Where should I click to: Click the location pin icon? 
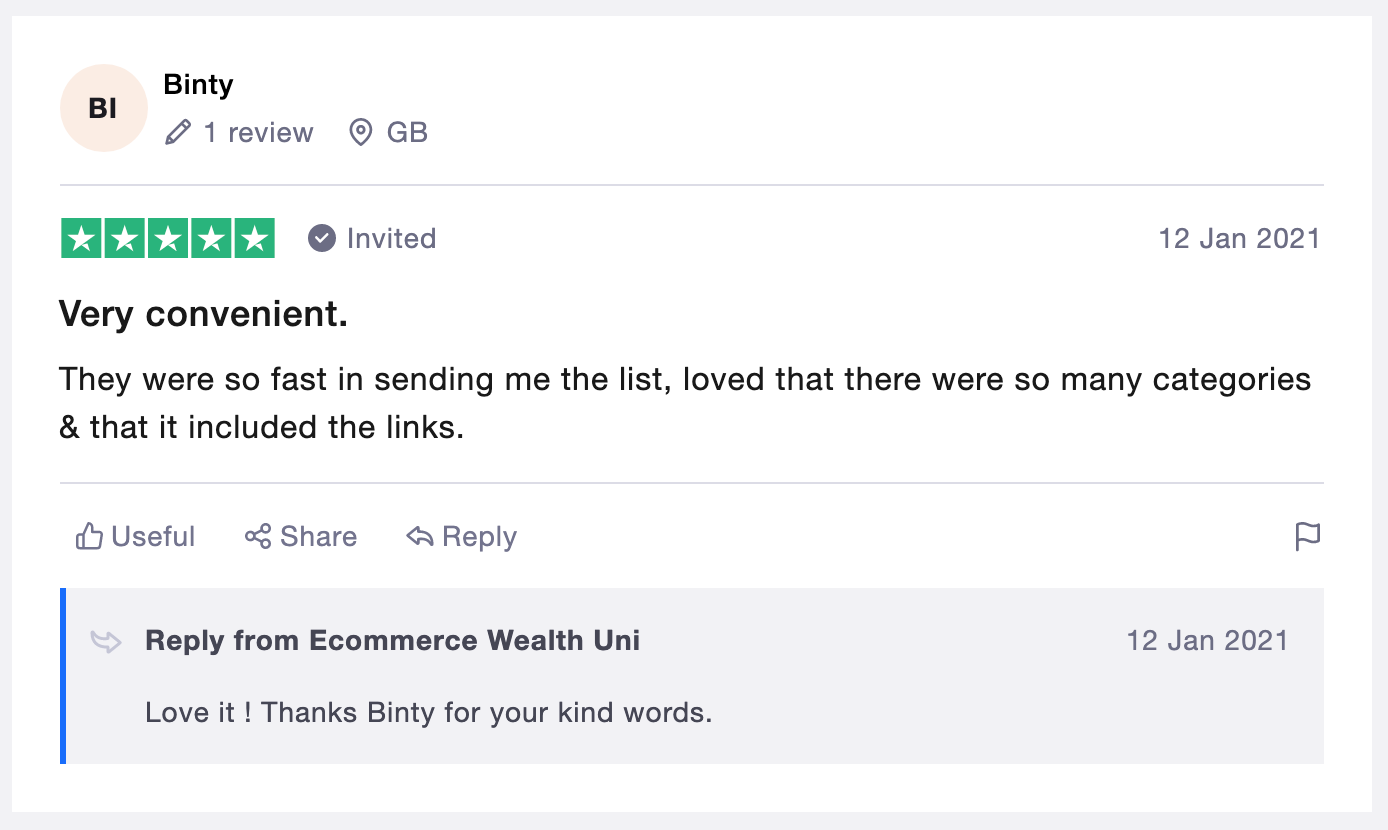click(x=360, y=132)
